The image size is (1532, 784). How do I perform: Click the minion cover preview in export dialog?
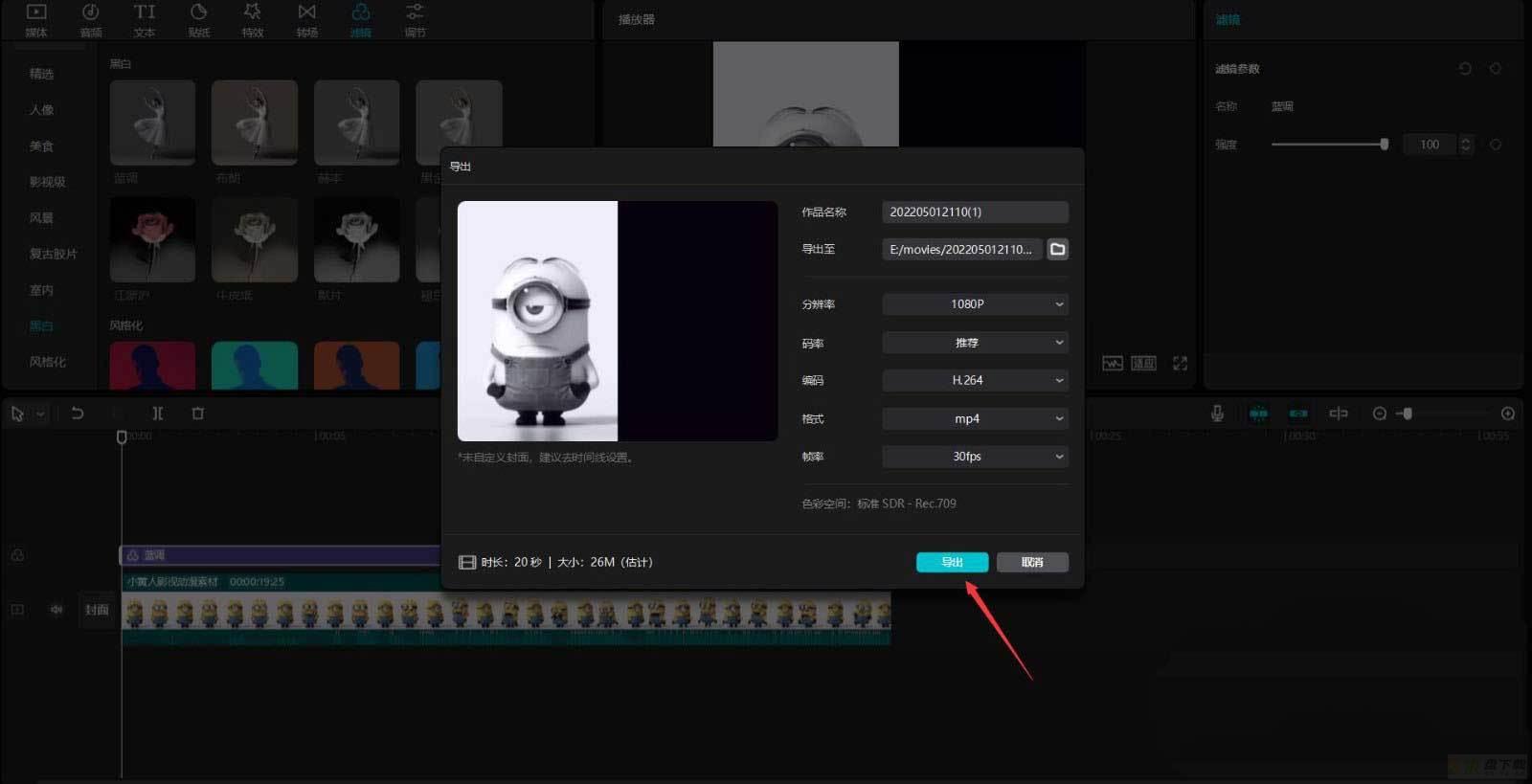pyautogui.click(x=618, y=321)
